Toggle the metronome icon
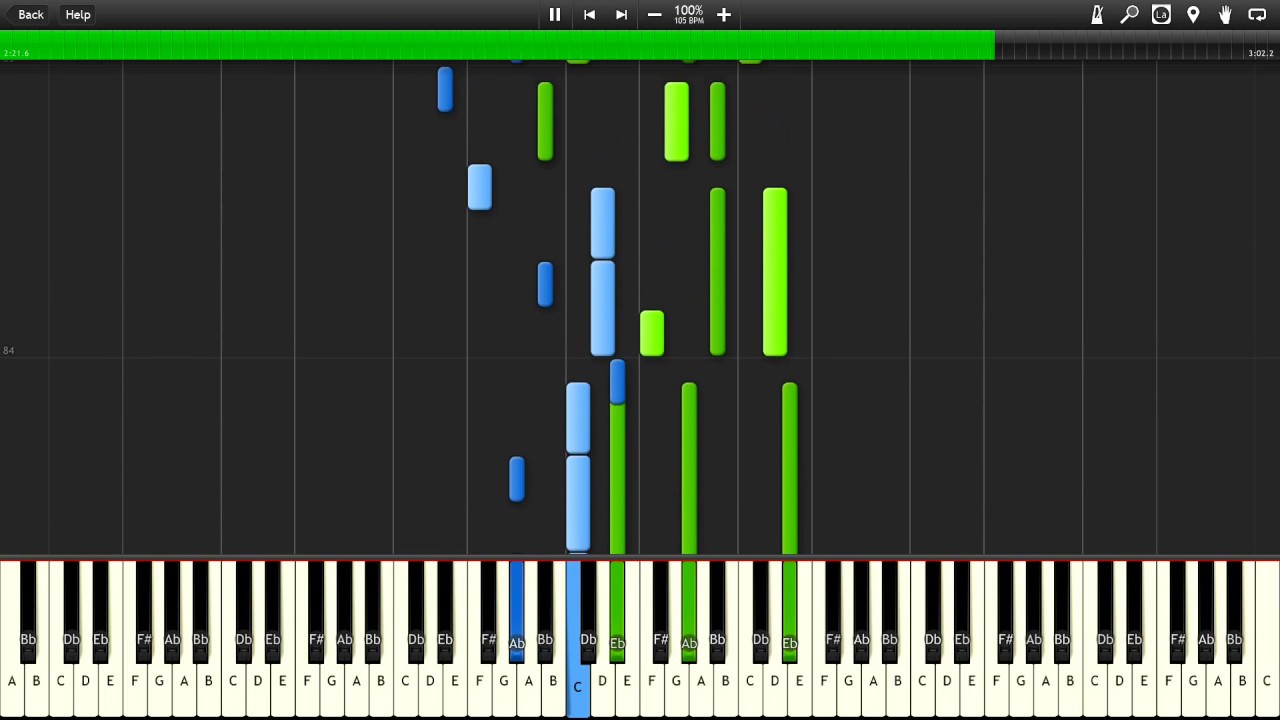1280x720 pixels. (1097, 14)
